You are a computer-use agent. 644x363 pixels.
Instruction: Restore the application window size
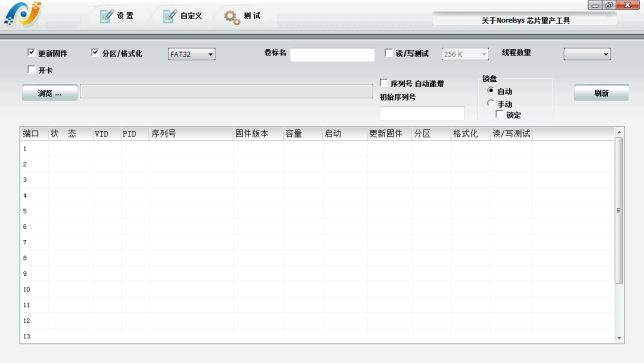point(609,5)
